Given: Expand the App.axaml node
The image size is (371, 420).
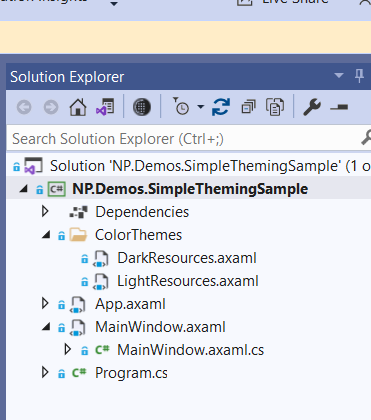Looking at the screenshot, I should pos(45,303).
